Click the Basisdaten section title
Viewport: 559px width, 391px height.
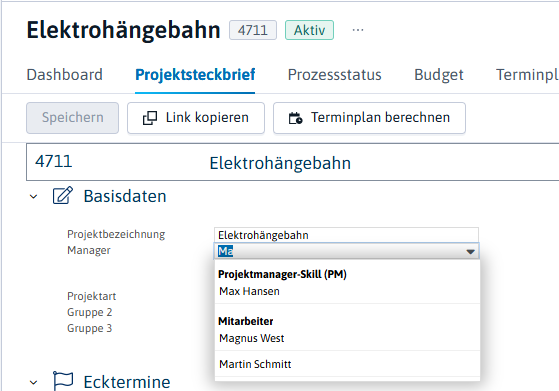coord(125,196)
